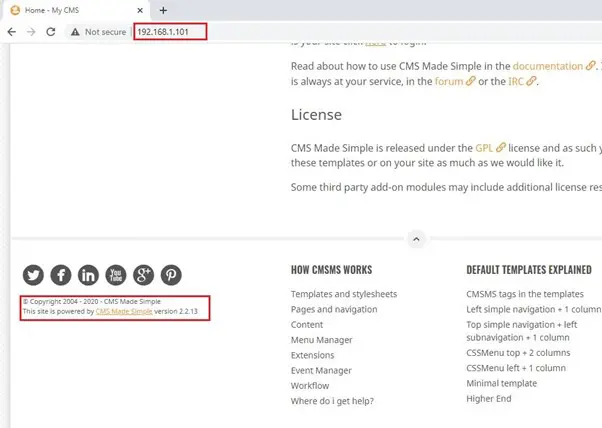Reload the page with the refresh button

(50, 32)
